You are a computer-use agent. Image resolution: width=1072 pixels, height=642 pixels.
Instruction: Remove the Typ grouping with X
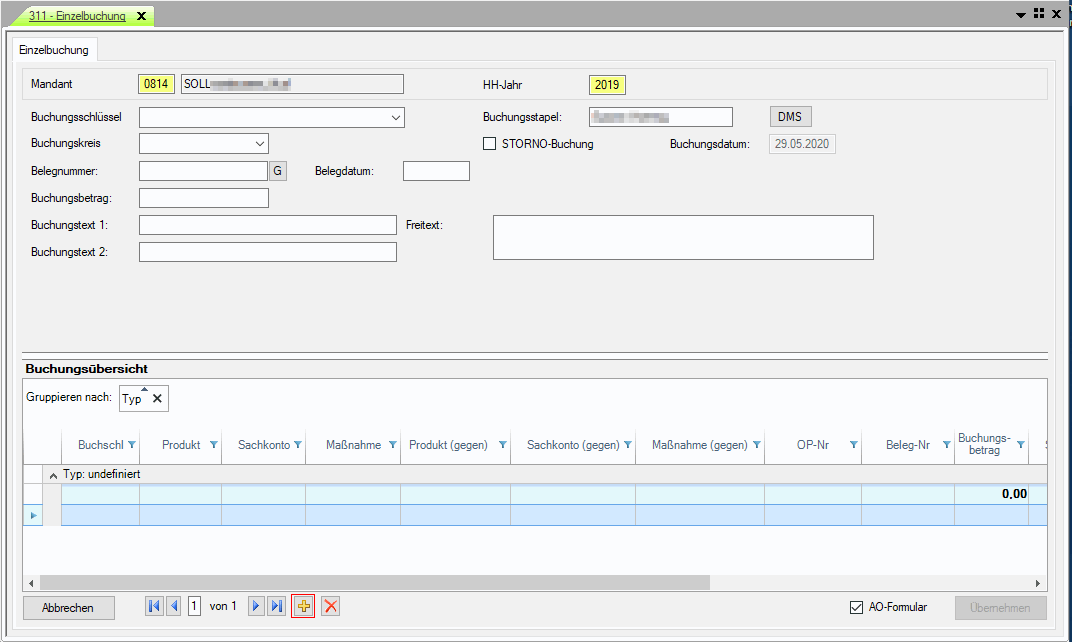click(157, 399)
